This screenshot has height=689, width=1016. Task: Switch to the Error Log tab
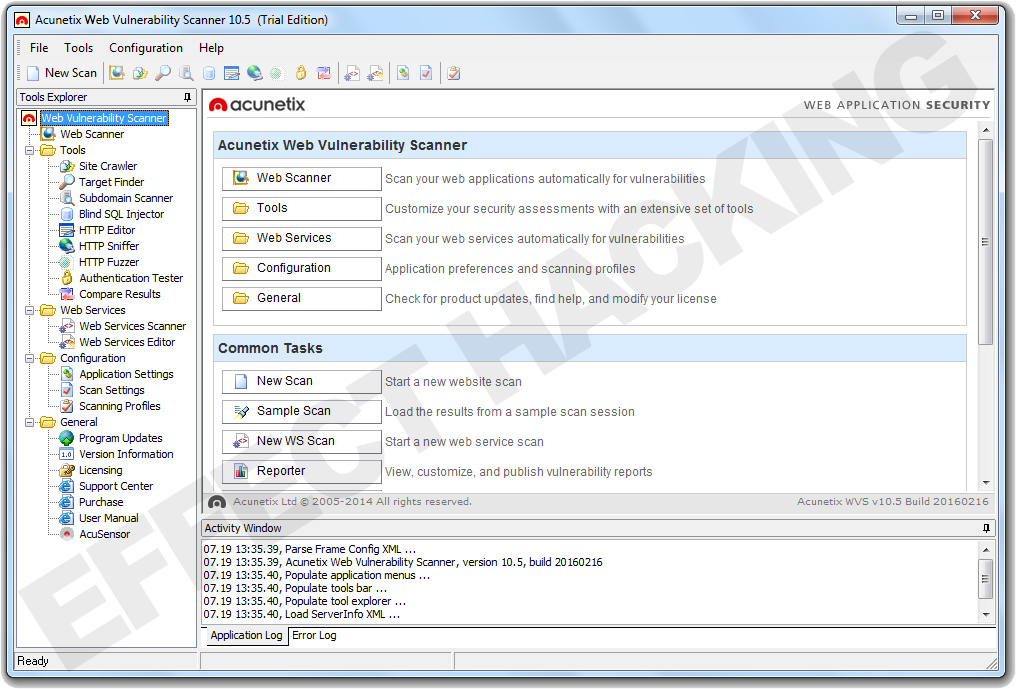coord(313,635)
